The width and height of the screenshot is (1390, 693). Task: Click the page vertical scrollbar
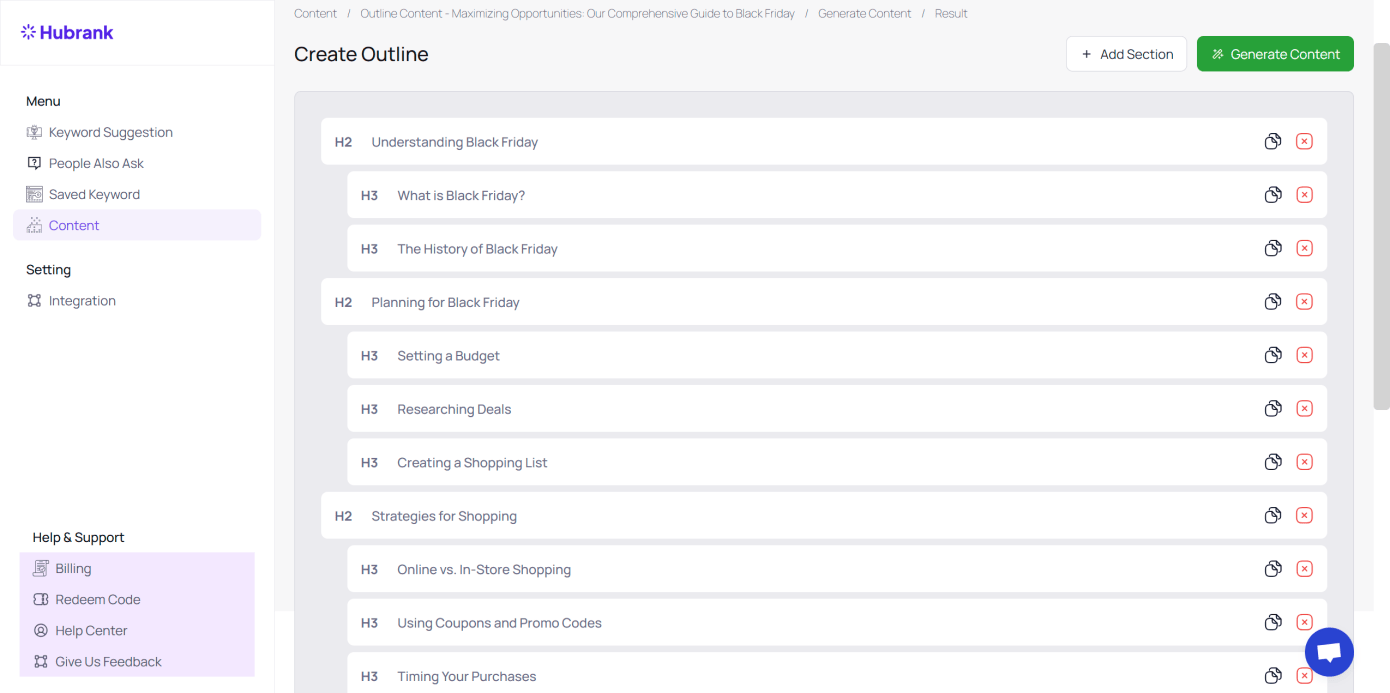pos(1381,225)
